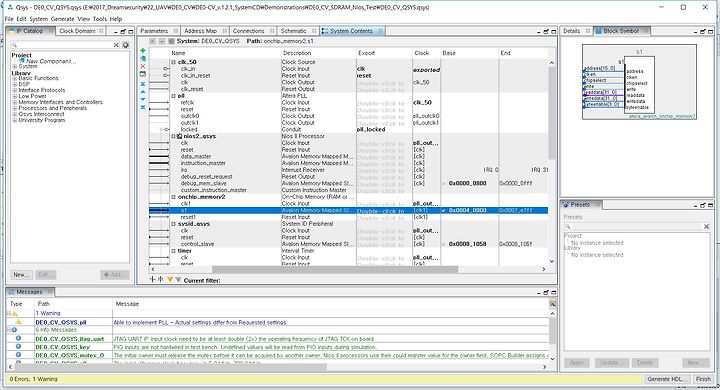Screen dimensions: 720x390
Task: Select the debug_mem_slave row
Action: 349,183
